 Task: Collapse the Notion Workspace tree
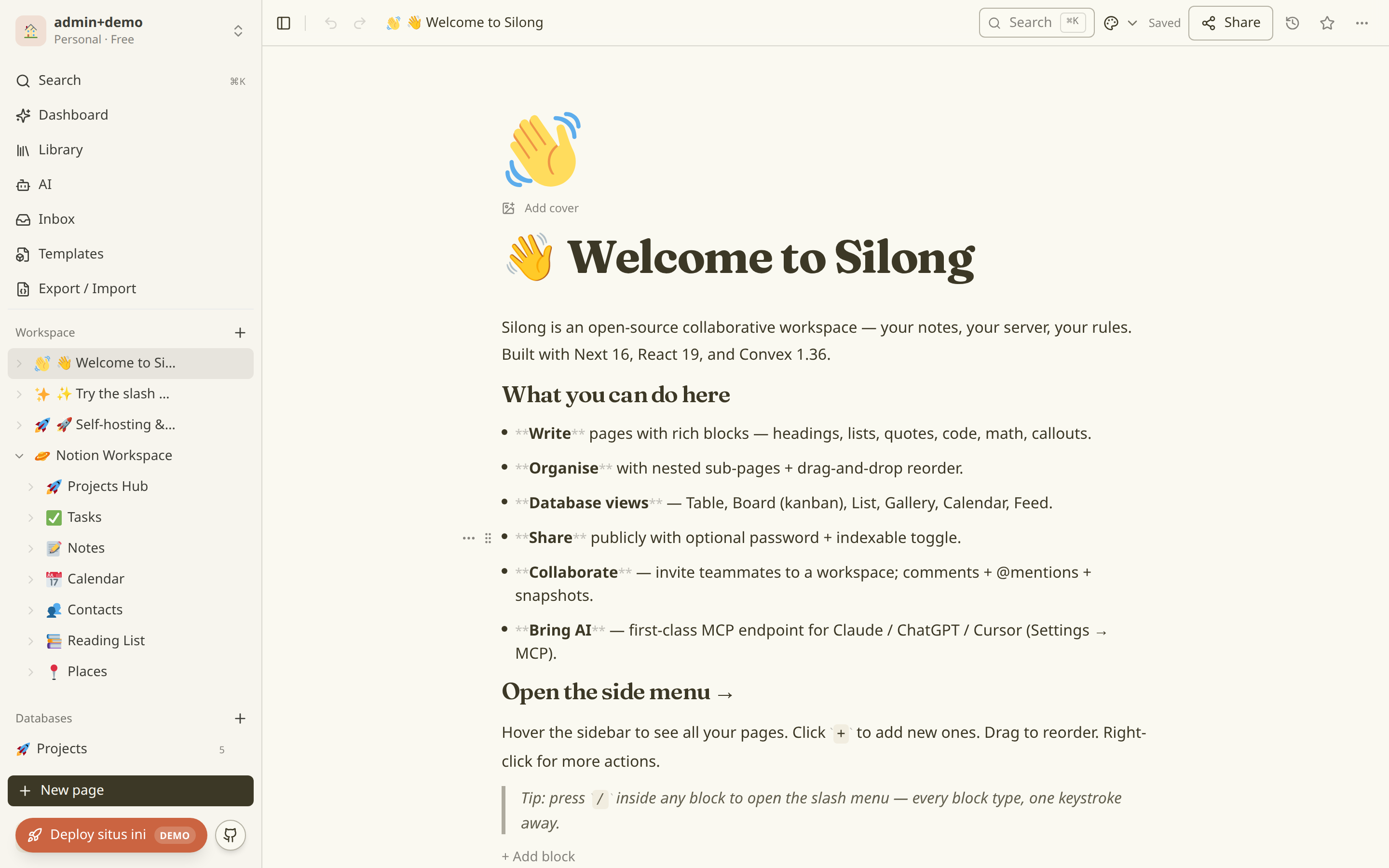pos(19,456)
